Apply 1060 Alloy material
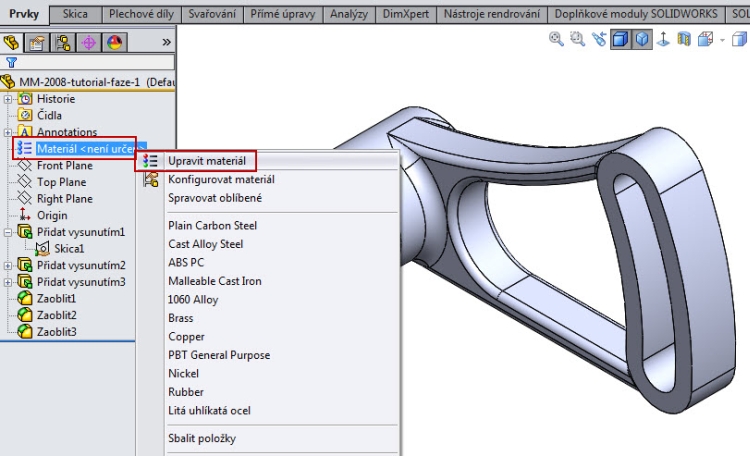750x456 pixels. click(x=193, y=300)
